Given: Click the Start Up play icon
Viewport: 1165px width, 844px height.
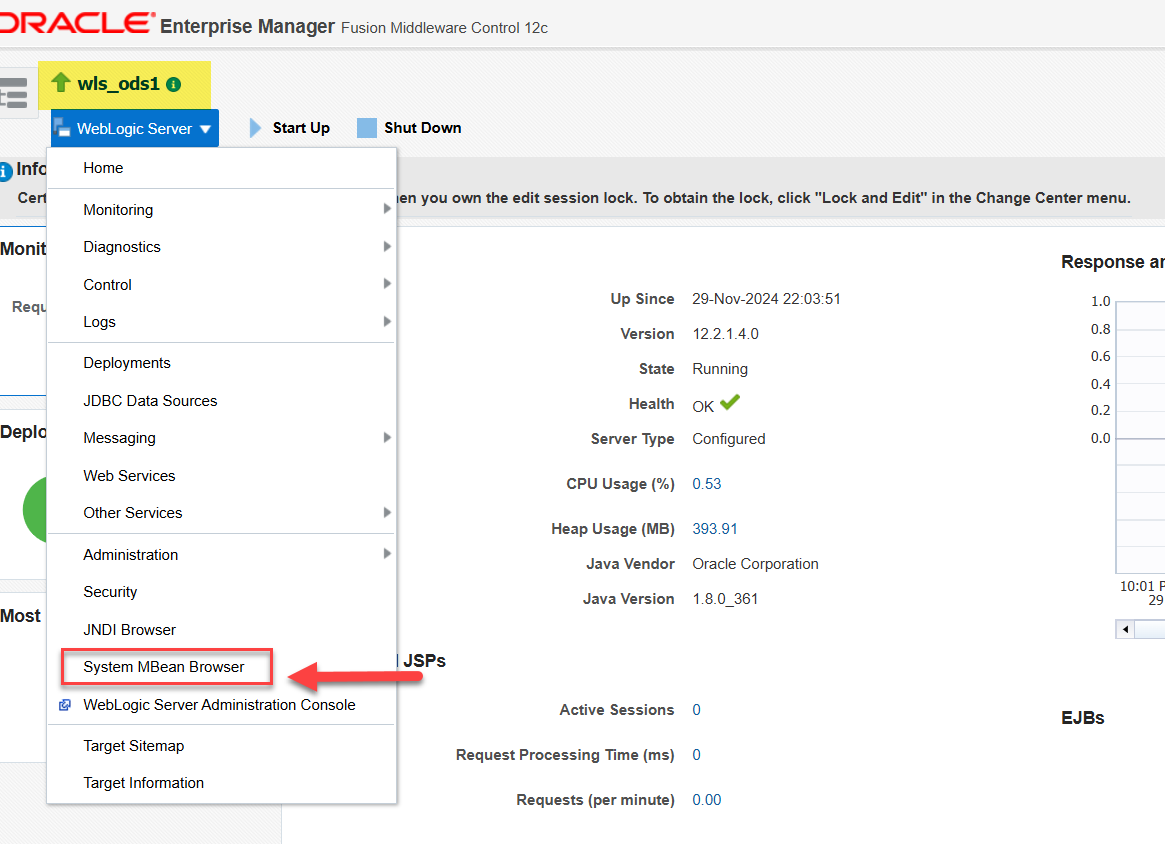Looking at the screenshot, I should tap(255, 128).
